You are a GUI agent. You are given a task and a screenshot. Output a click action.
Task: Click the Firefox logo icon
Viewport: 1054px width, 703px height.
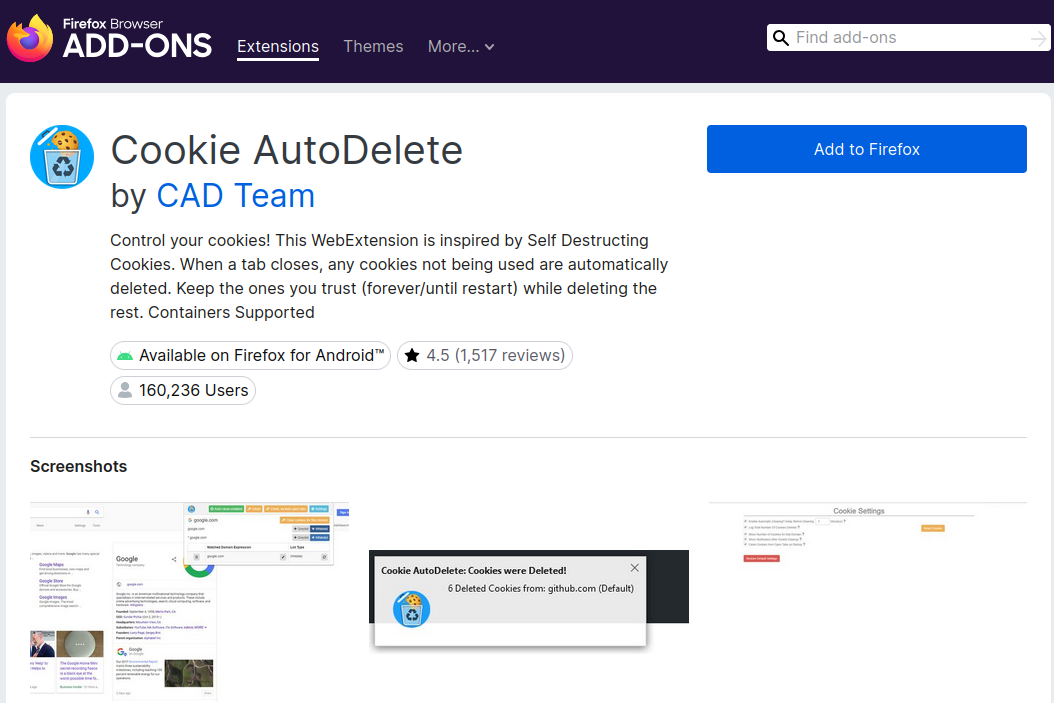(x=30, y=38)
